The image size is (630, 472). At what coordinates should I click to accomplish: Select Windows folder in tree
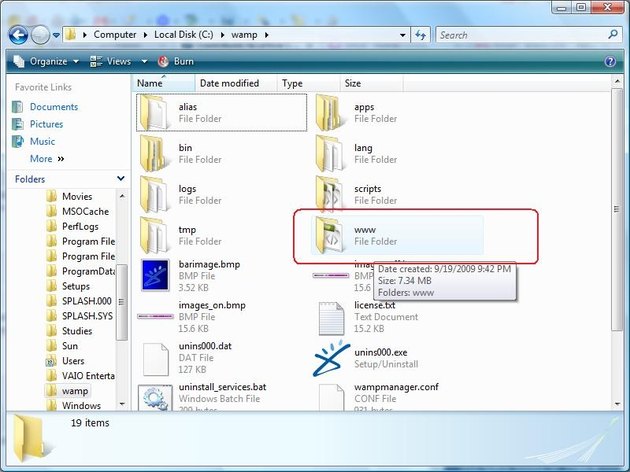coord(81,406)
